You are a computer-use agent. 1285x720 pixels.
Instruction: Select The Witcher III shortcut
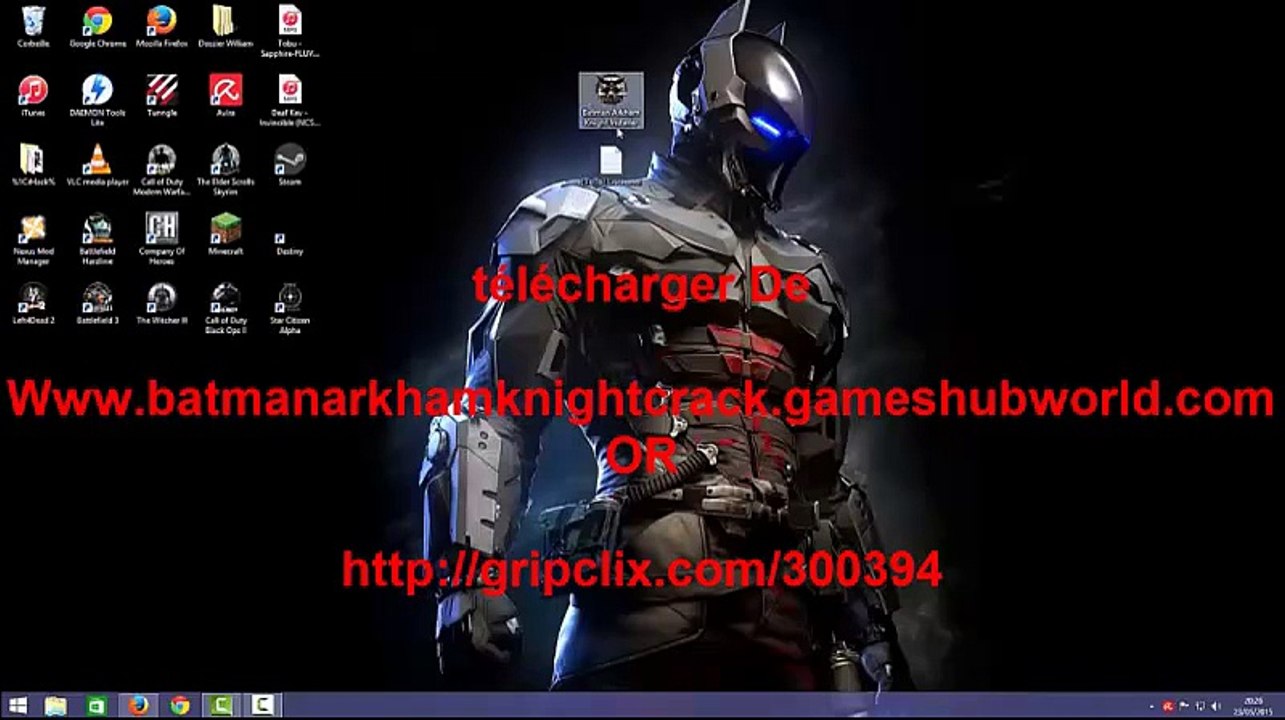161,303
